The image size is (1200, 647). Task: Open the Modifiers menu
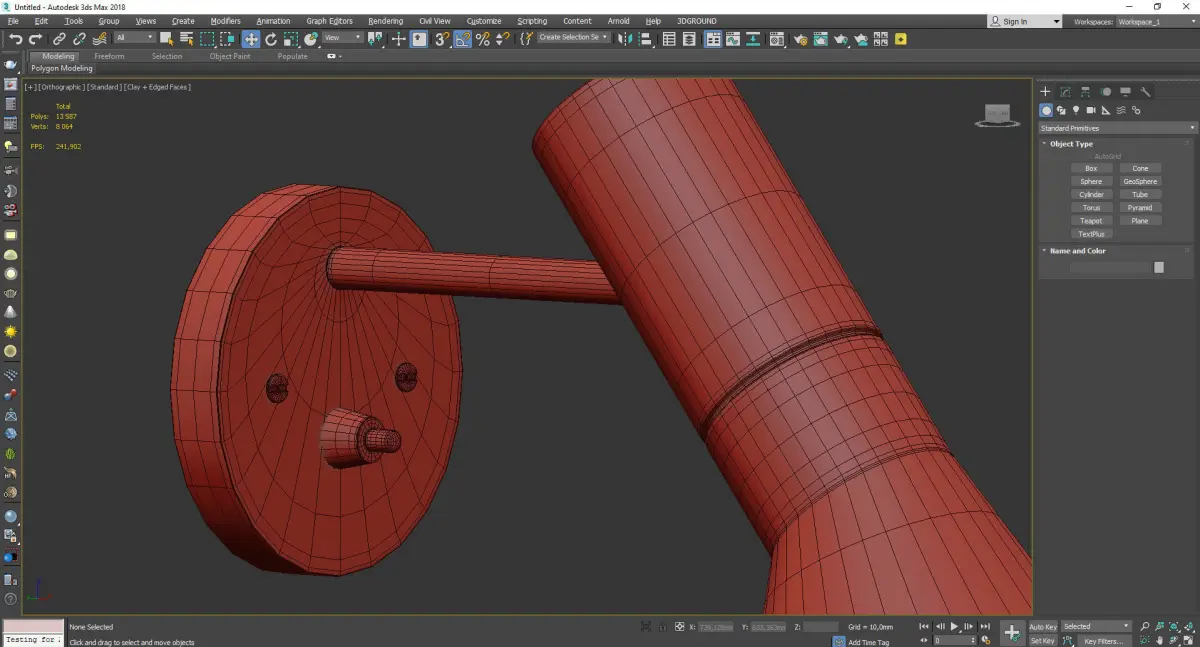click(225, 21)
